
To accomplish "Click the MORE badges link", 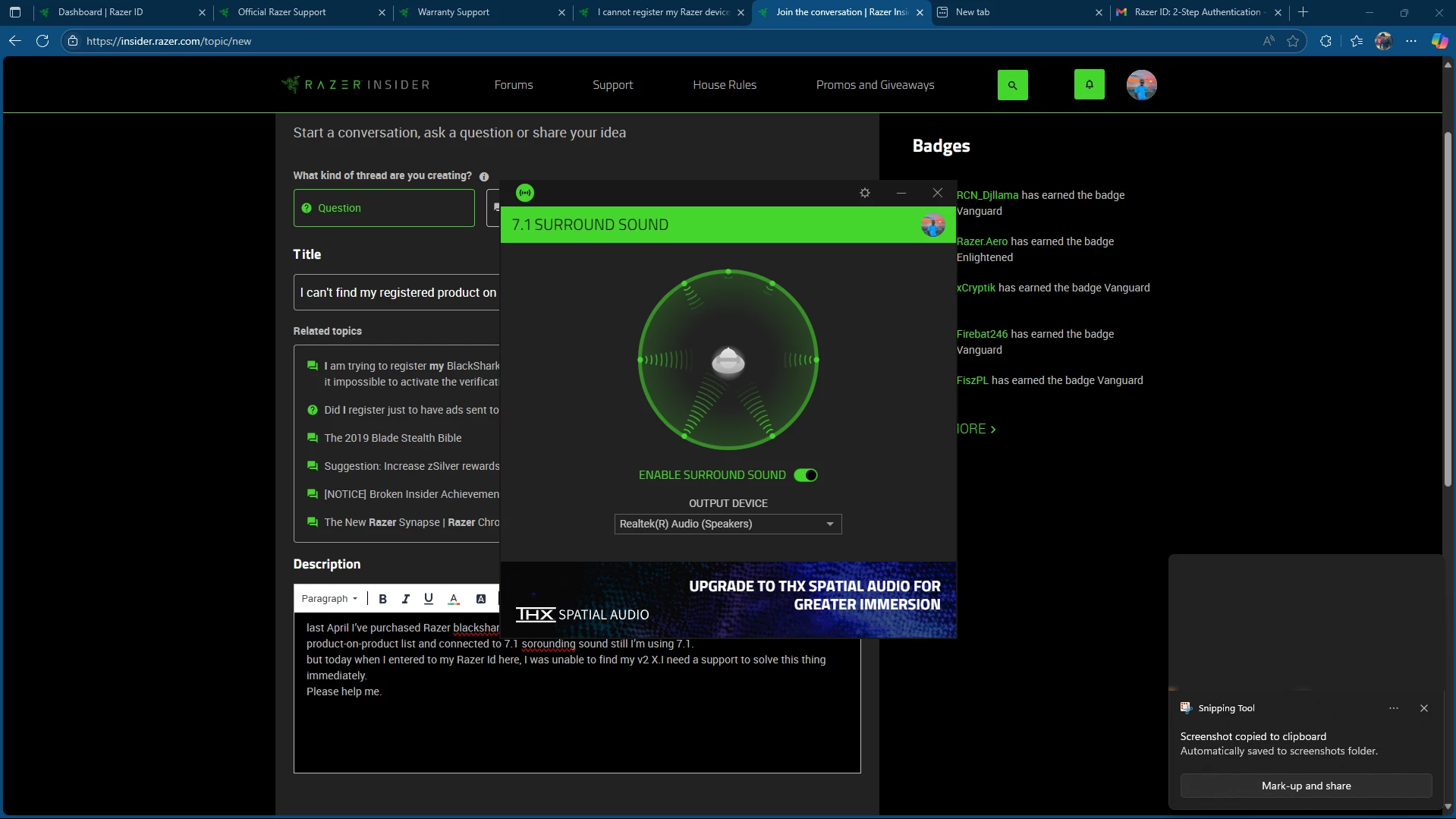I will 976,429.
